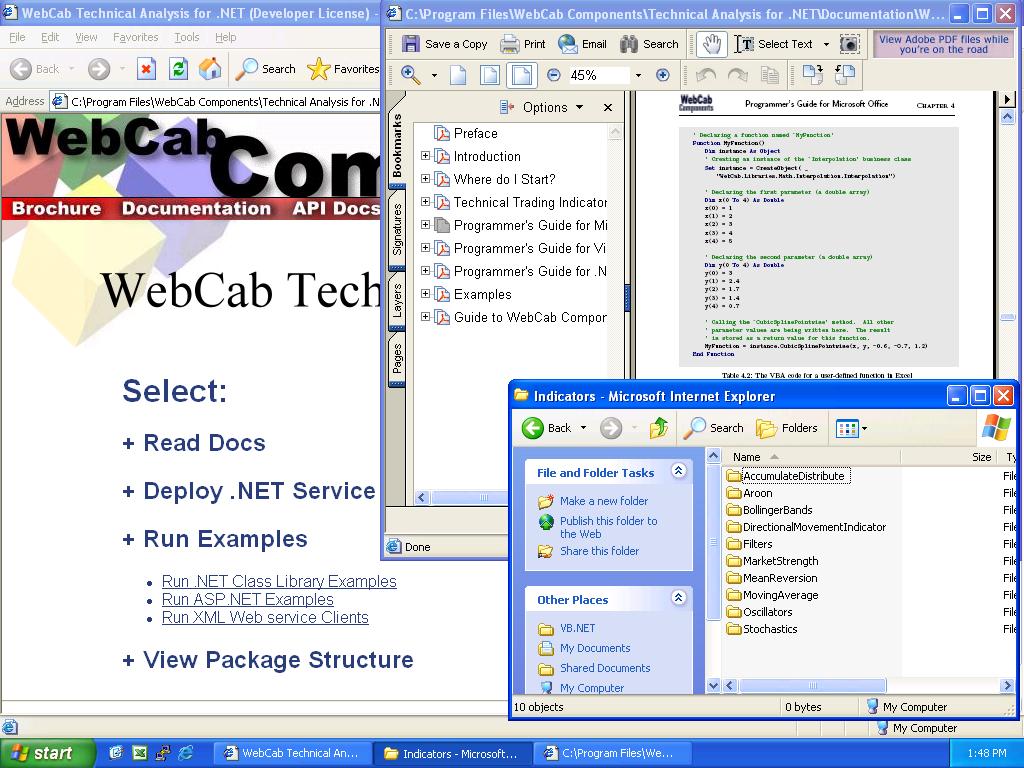Expand the Examples bookmark
This screenshot has height=768, width=1024.
coord(425,294)
